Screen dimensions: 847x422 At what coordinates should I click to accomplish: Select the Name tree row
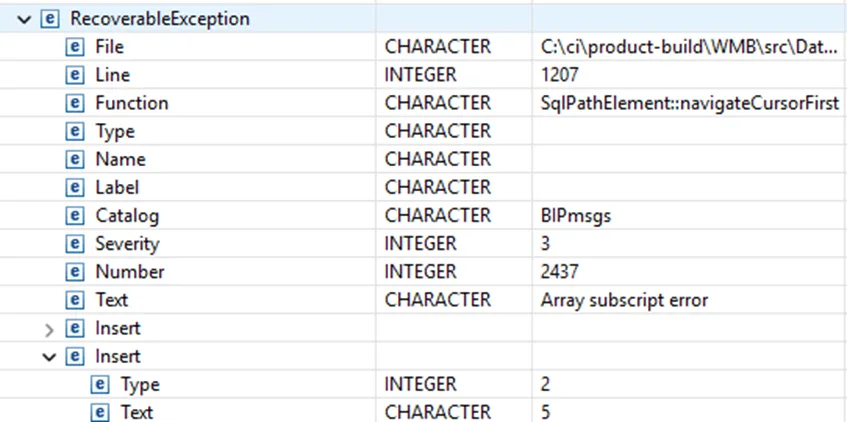tap(424, 159)
